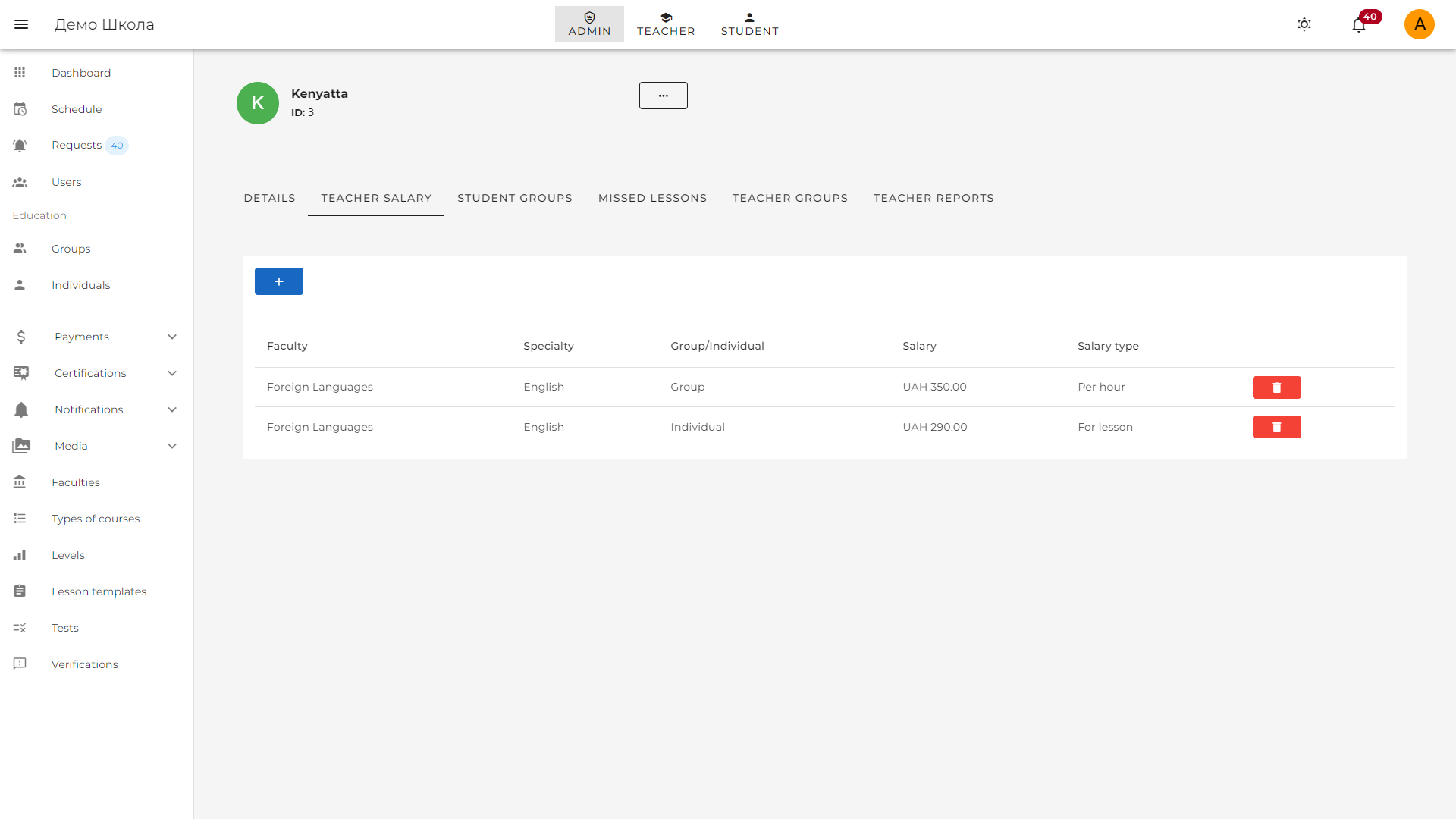The height and width of the screenshot is (819, 1456).
Task: Open the hamburger navigation menu
Action: coord(21,24)
